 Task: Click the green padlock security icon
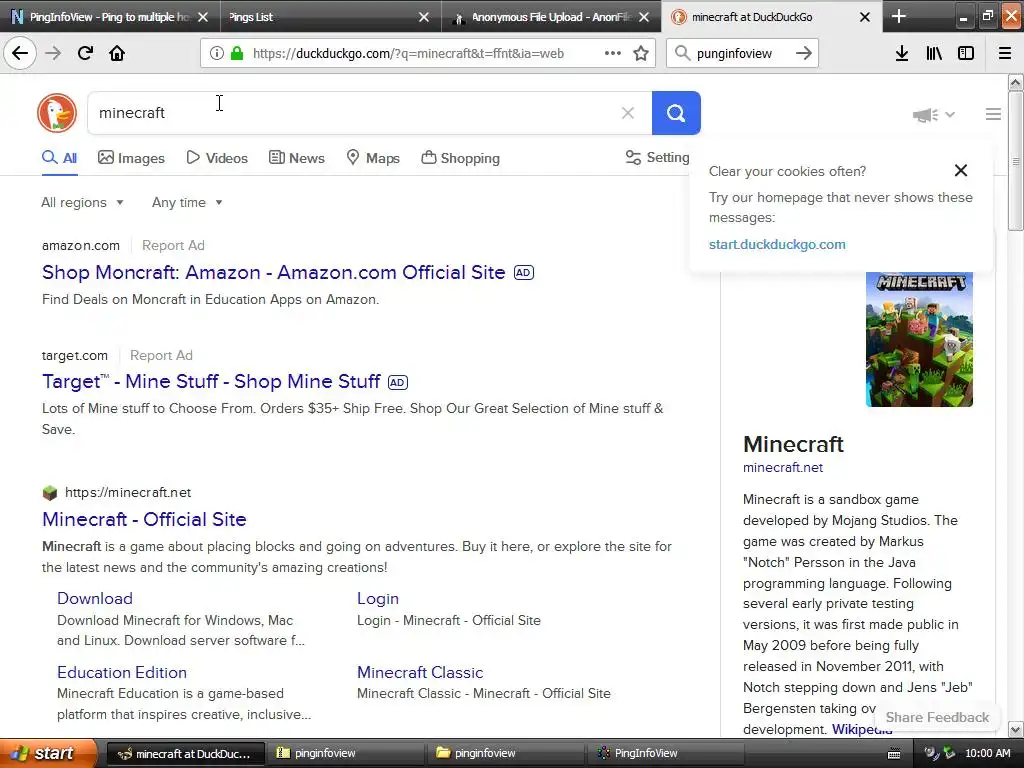237,53
